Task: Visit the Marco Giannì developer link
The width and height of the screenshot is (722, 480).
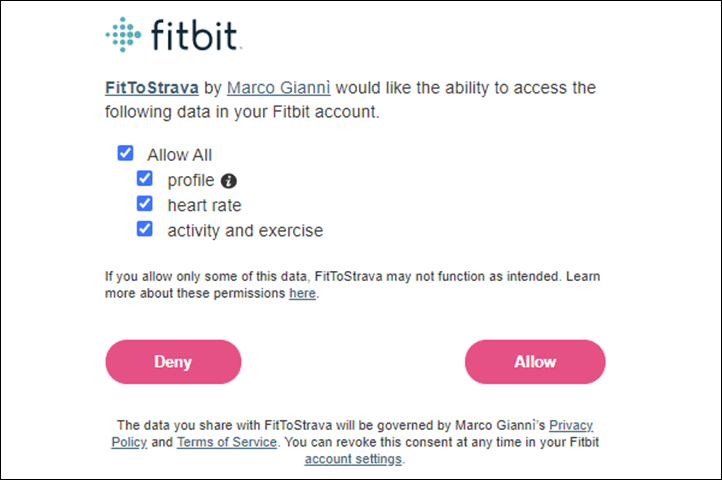Action: coord(279,88)
